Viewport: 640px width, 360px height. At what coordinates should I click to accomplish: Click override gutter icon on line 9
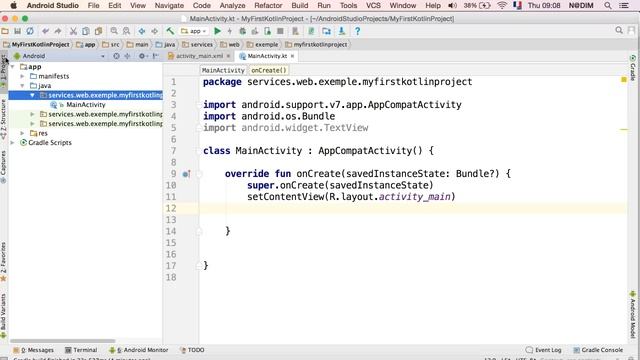tap(186, 174)
